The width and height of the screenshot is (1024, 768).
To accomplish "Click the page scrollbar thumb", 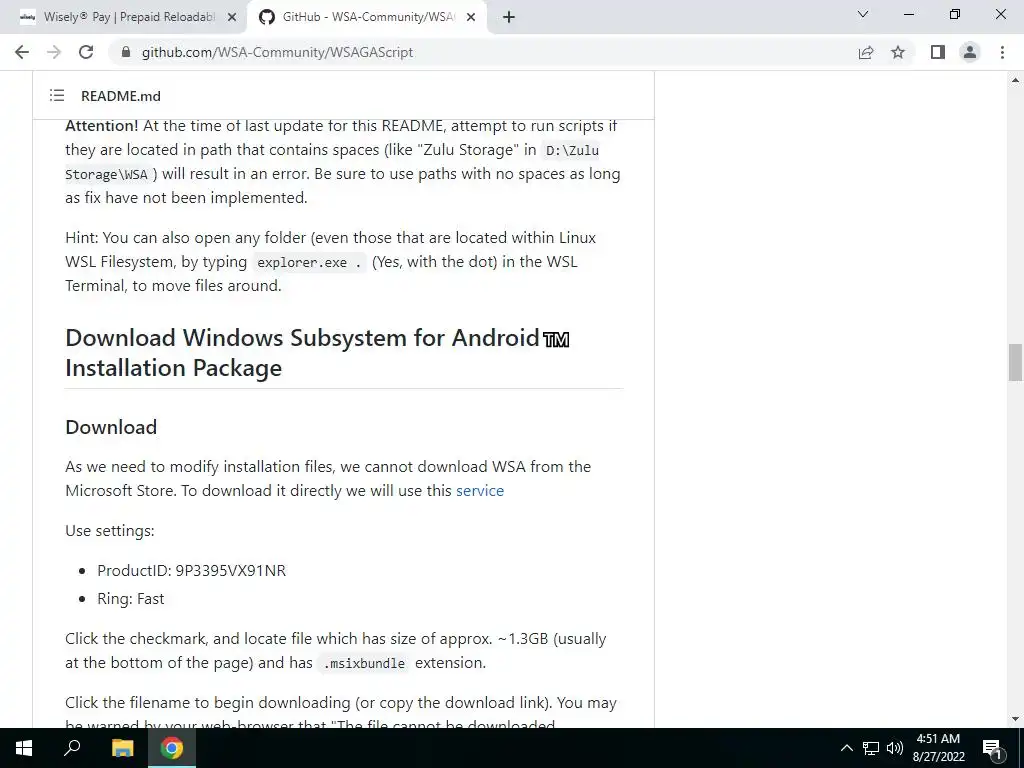I will (1015, 362).
